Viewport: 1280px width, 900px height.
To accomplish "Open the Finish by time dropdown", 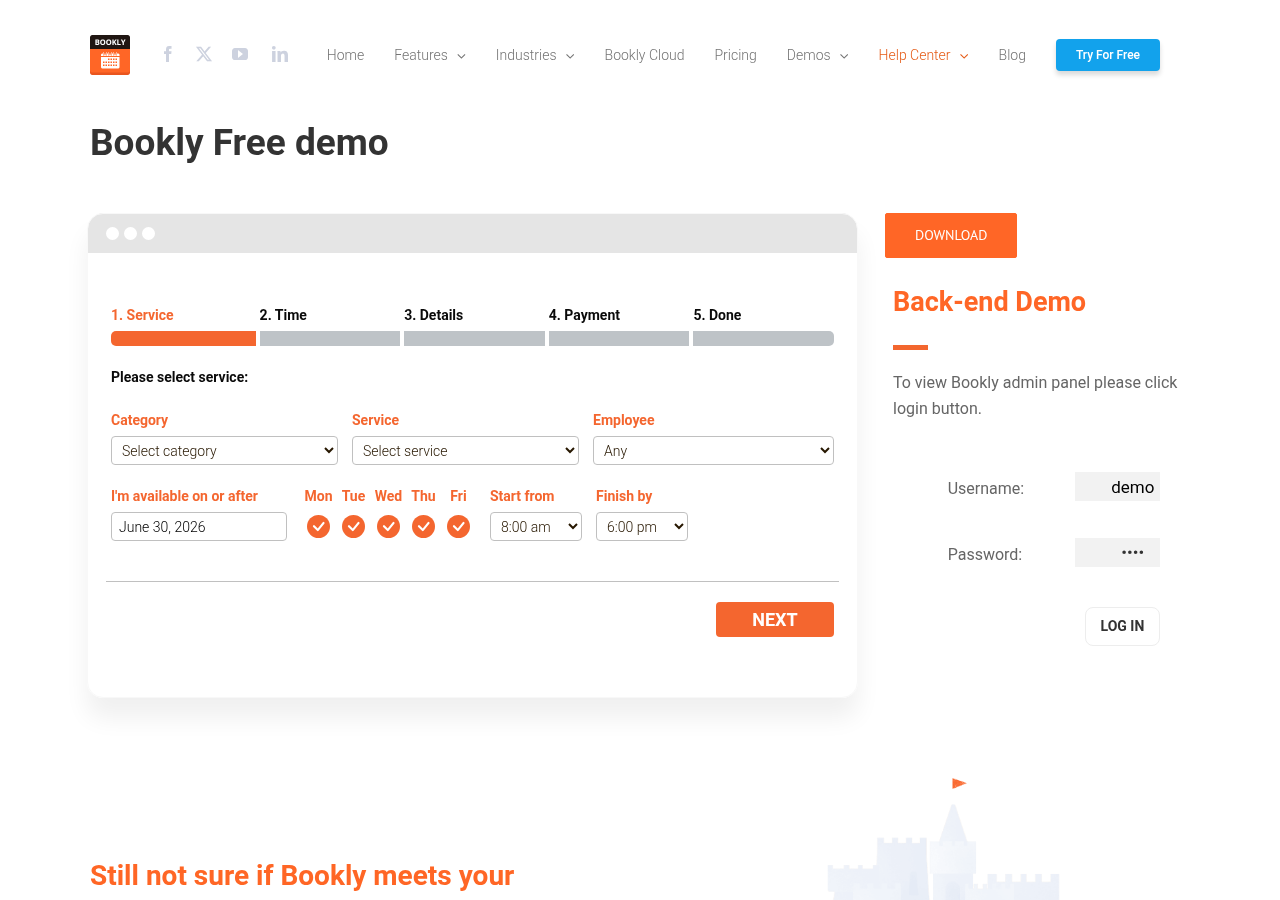I will [642, 526].
